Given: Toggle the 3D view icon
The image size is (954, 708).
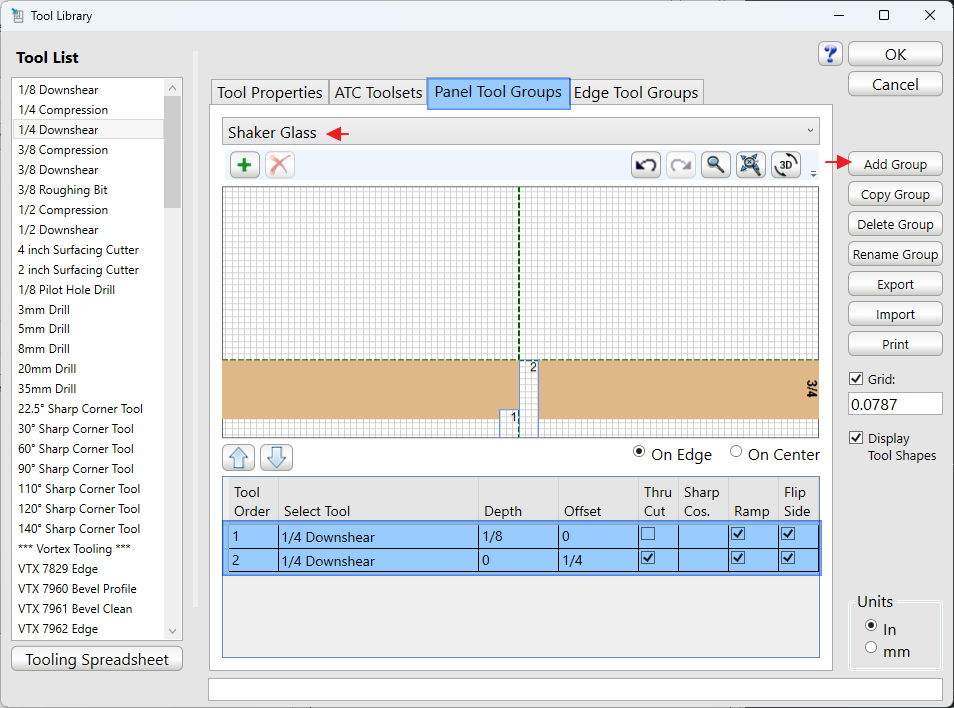Looking at the screenshot, I should (x=786, y=165).
